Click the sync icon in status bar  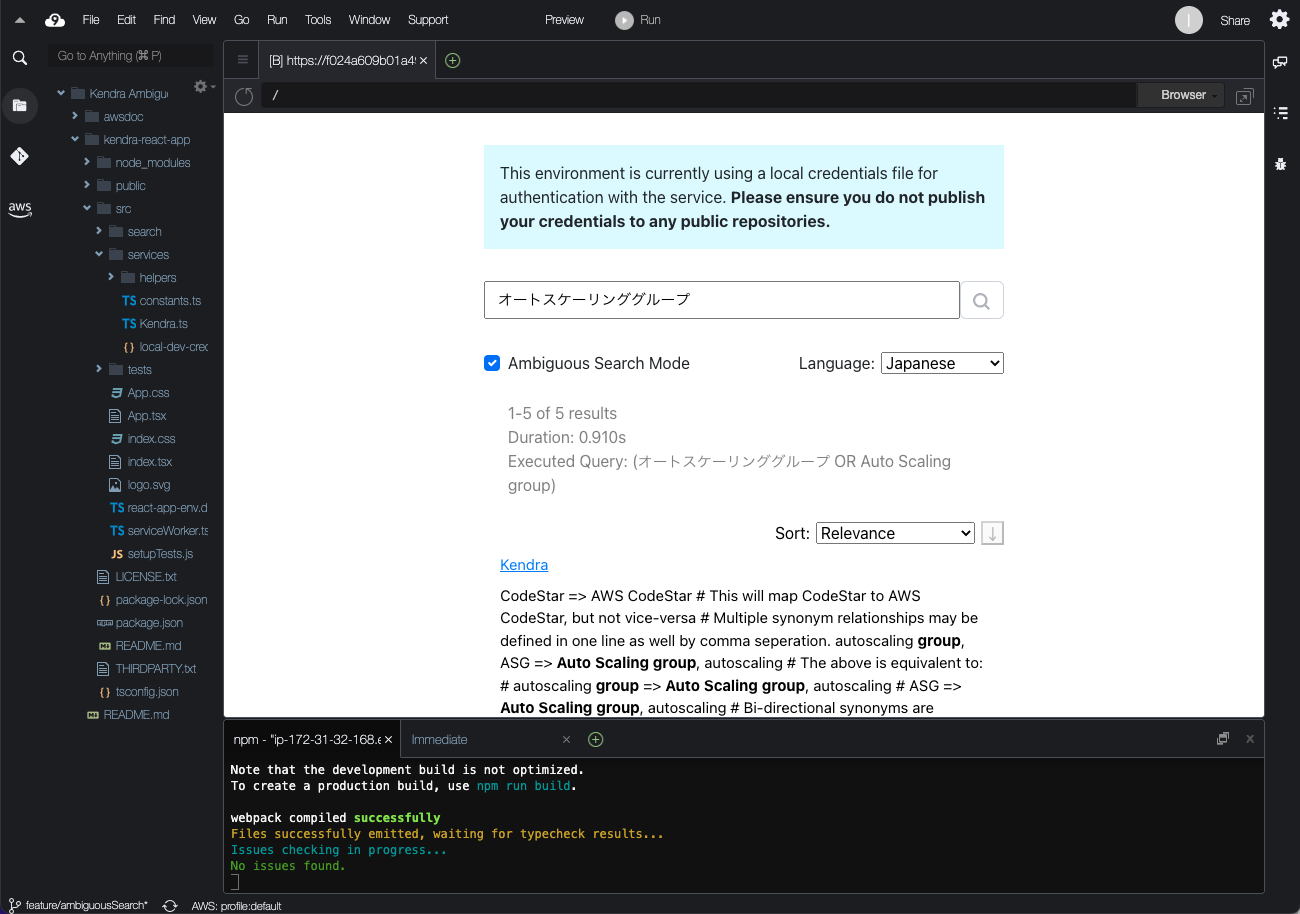pyautogui.click(x=170, y=905)
